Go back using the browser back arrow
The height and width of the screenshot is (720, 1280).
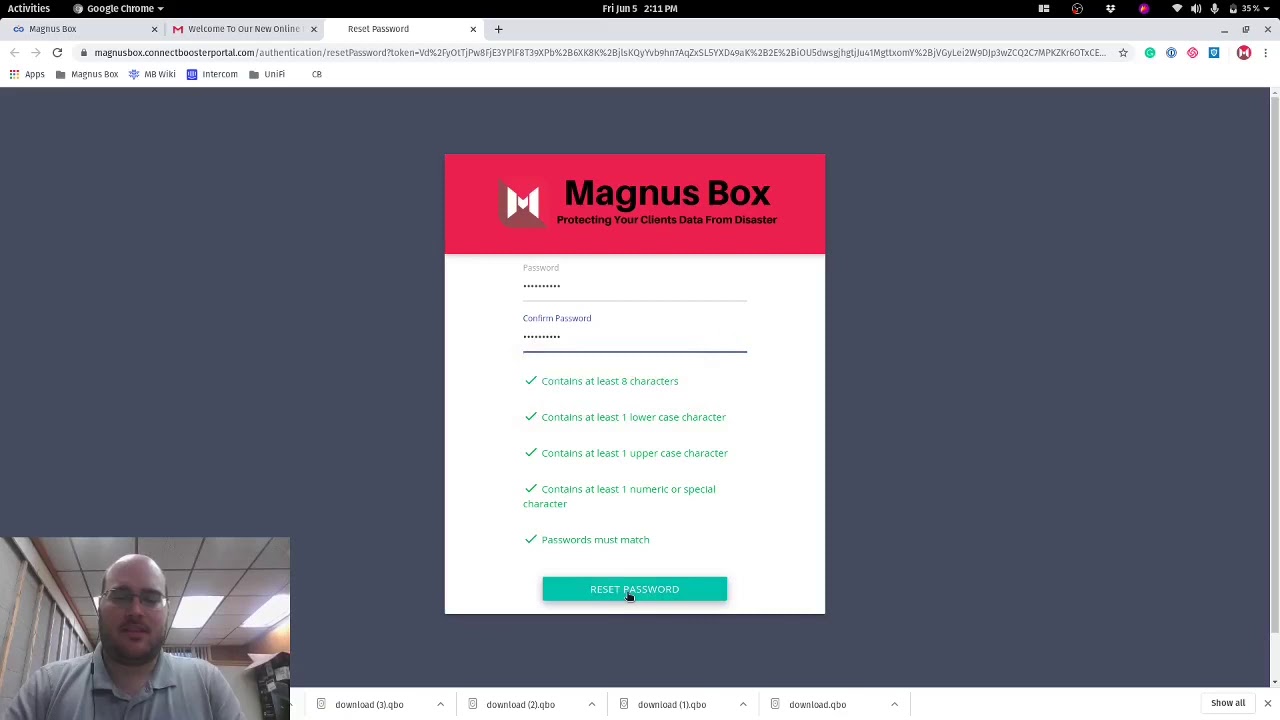coord(14,52)
